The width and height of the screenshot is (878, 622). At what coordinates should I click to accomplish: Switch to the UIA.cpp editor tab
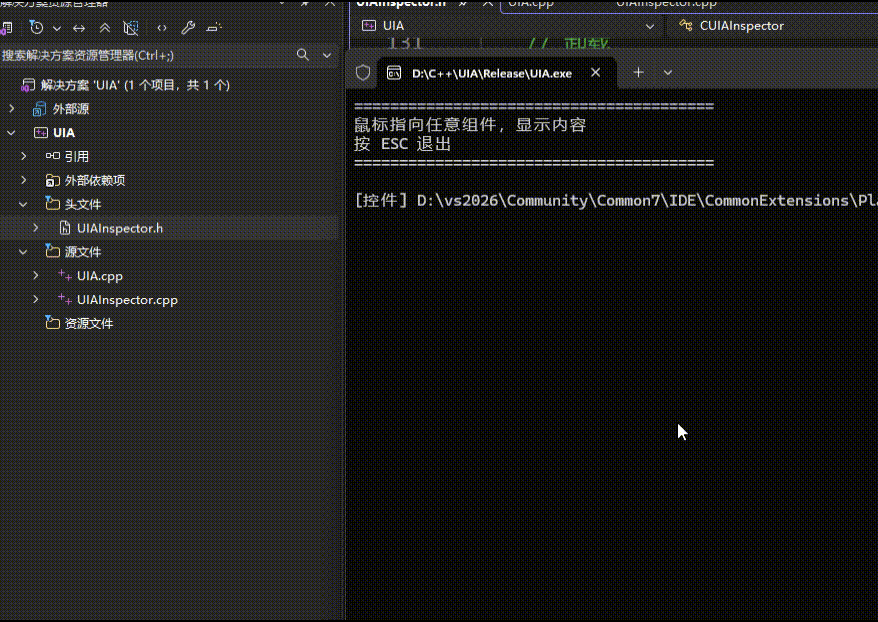531,4
